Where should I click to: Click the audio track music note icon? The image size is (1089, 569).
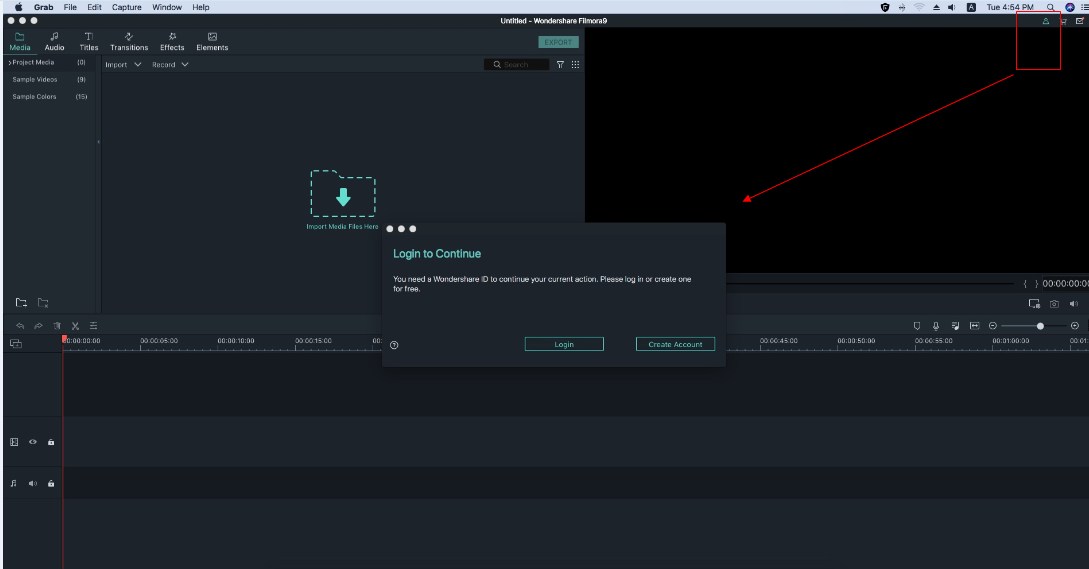pos(14,484)
